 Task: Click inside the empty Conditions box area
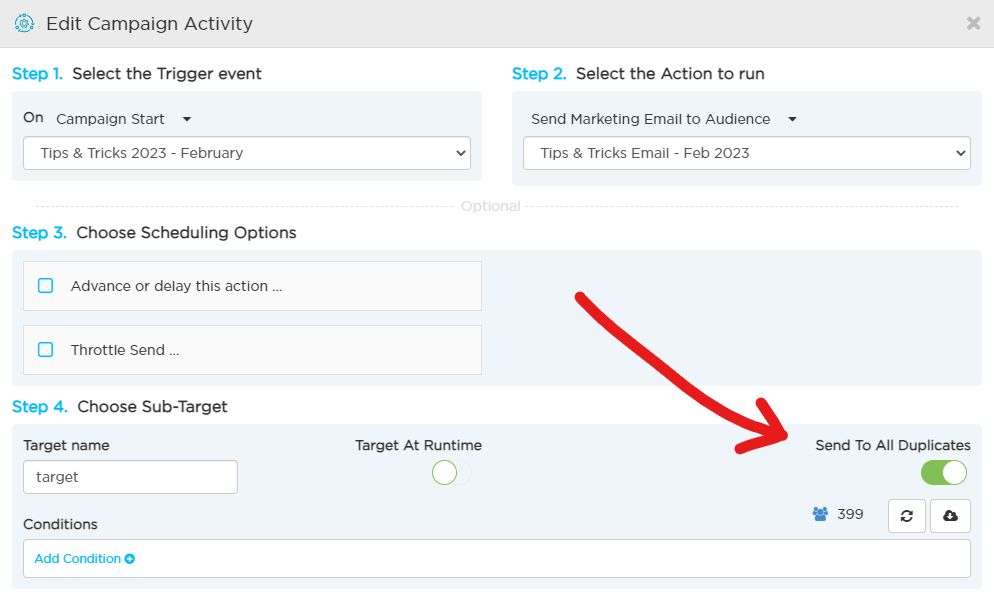[552, 558]
